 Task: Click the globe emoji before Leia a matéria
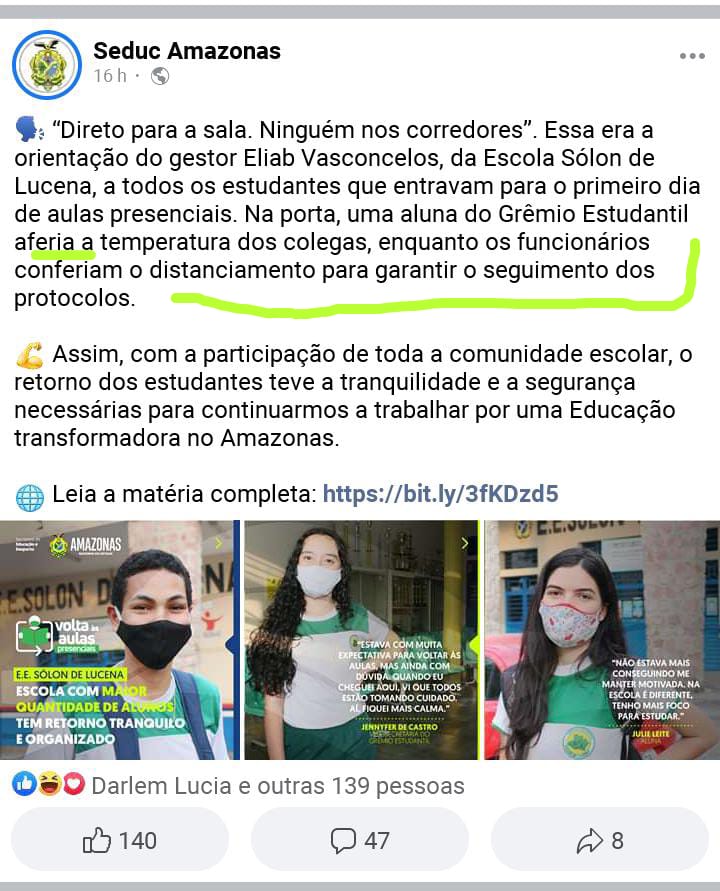(x=30, y=495)
